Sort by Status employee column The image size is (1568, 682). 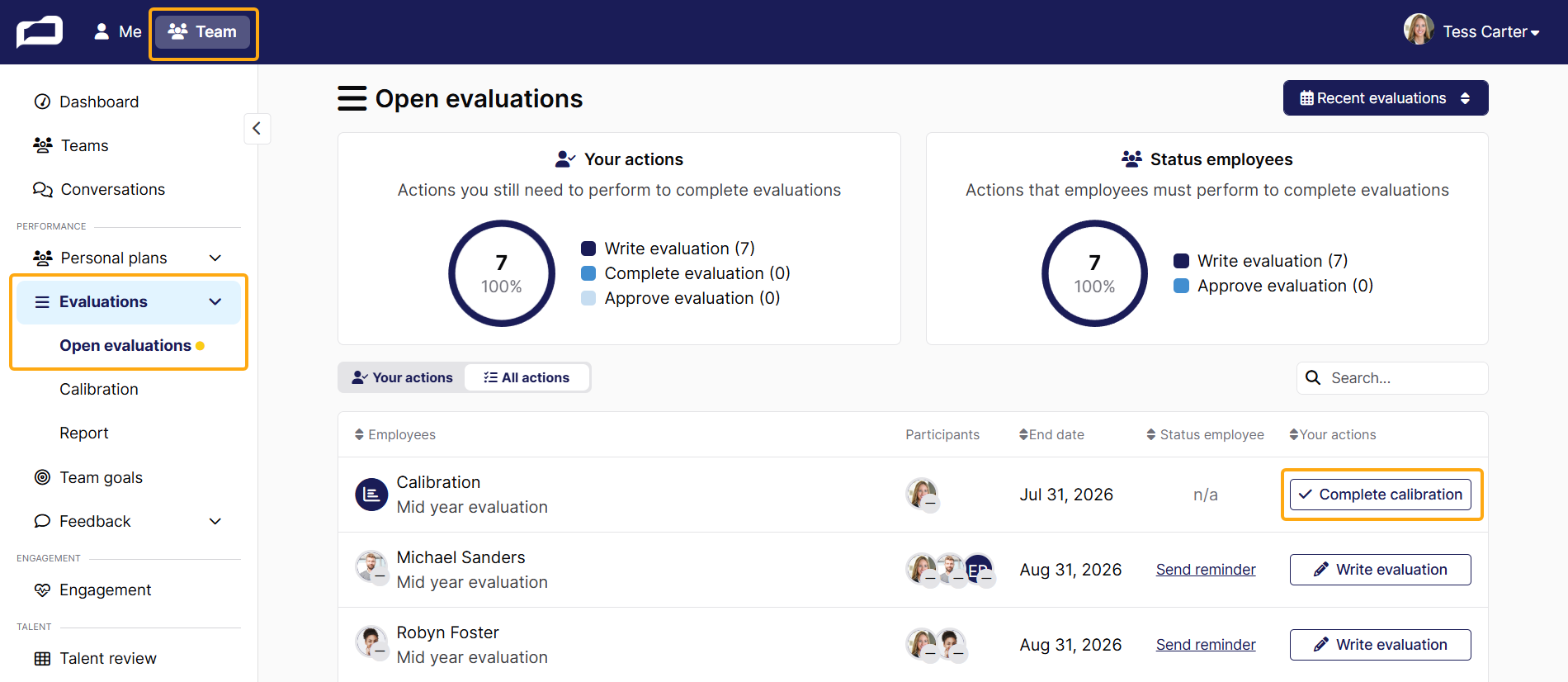1205,434
